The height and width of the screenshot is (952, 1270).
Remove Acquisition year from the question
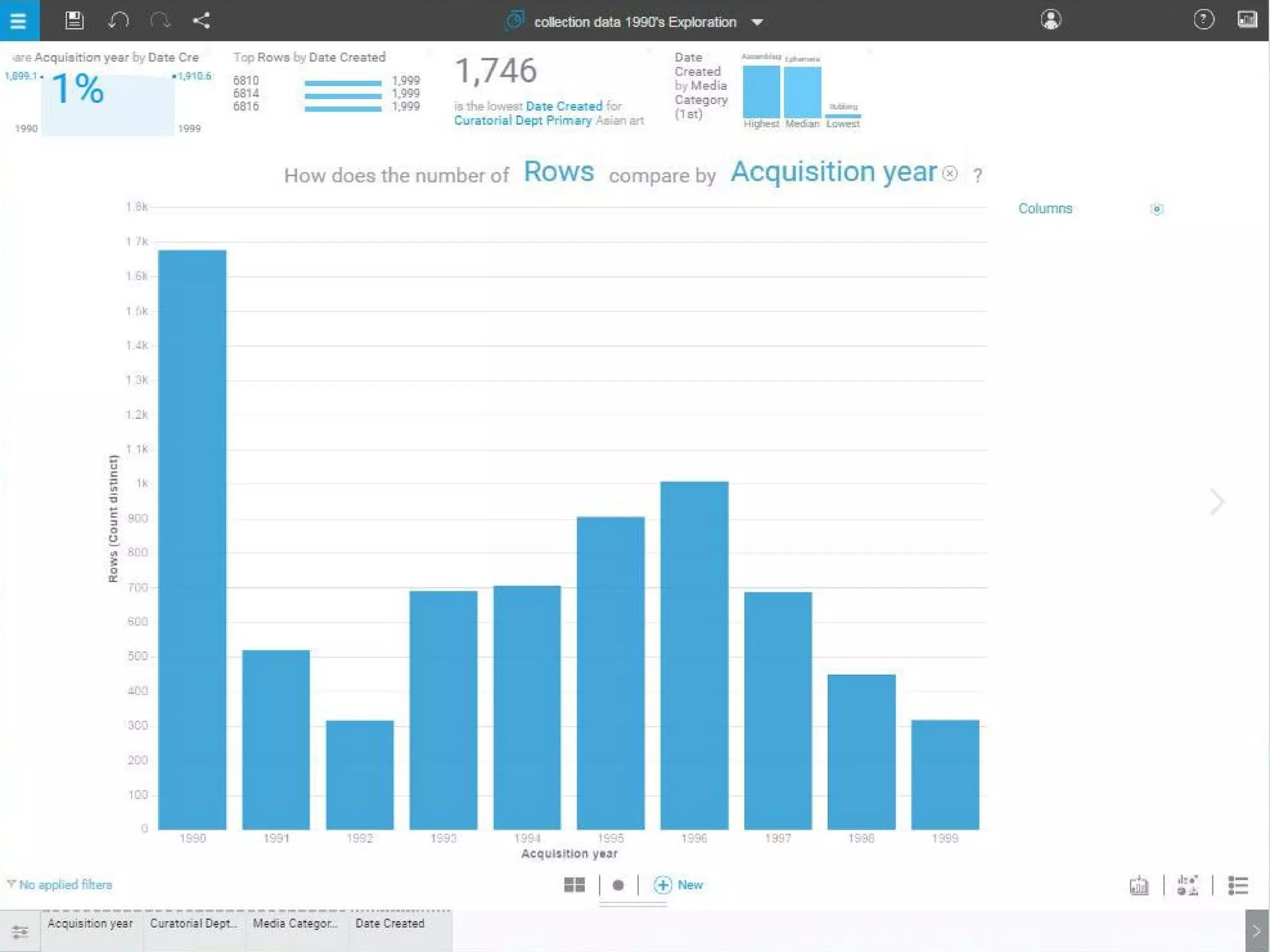(950, 174)
